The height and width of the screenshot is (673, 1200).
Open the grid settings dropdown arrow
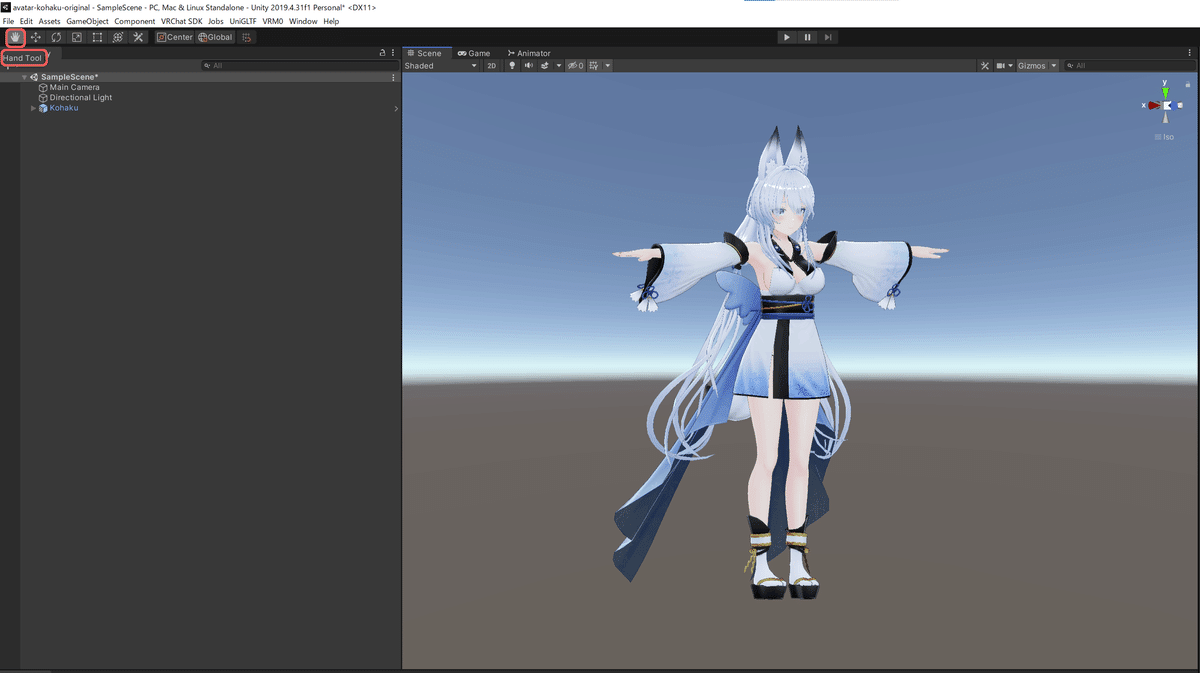(x=607, y=66)
